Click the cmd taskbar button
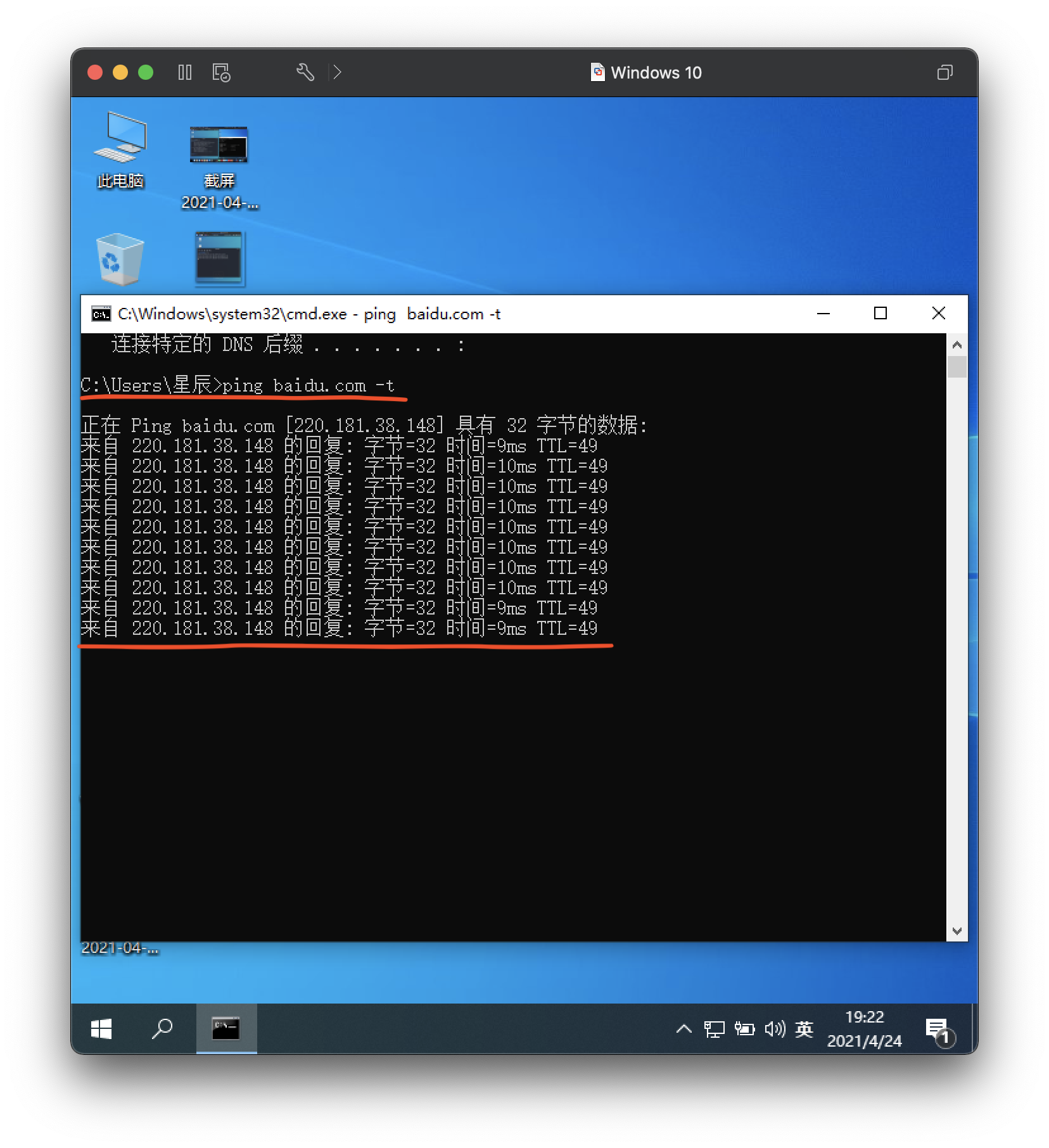 [x=226, y=1028]
